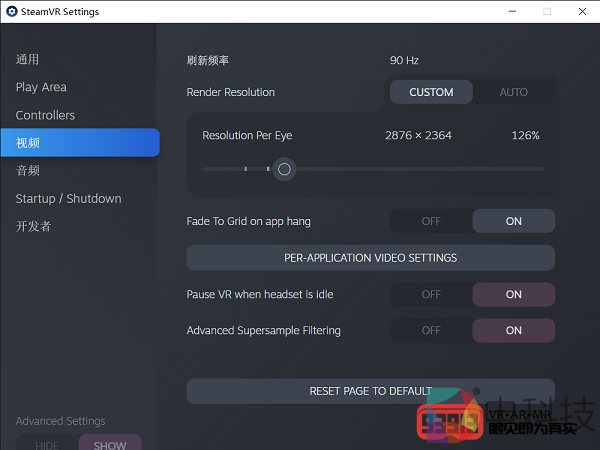Screen dimensions: 600x450
Task: Click the 90 Hz refresh rate value
Action: tap(404, 60)
